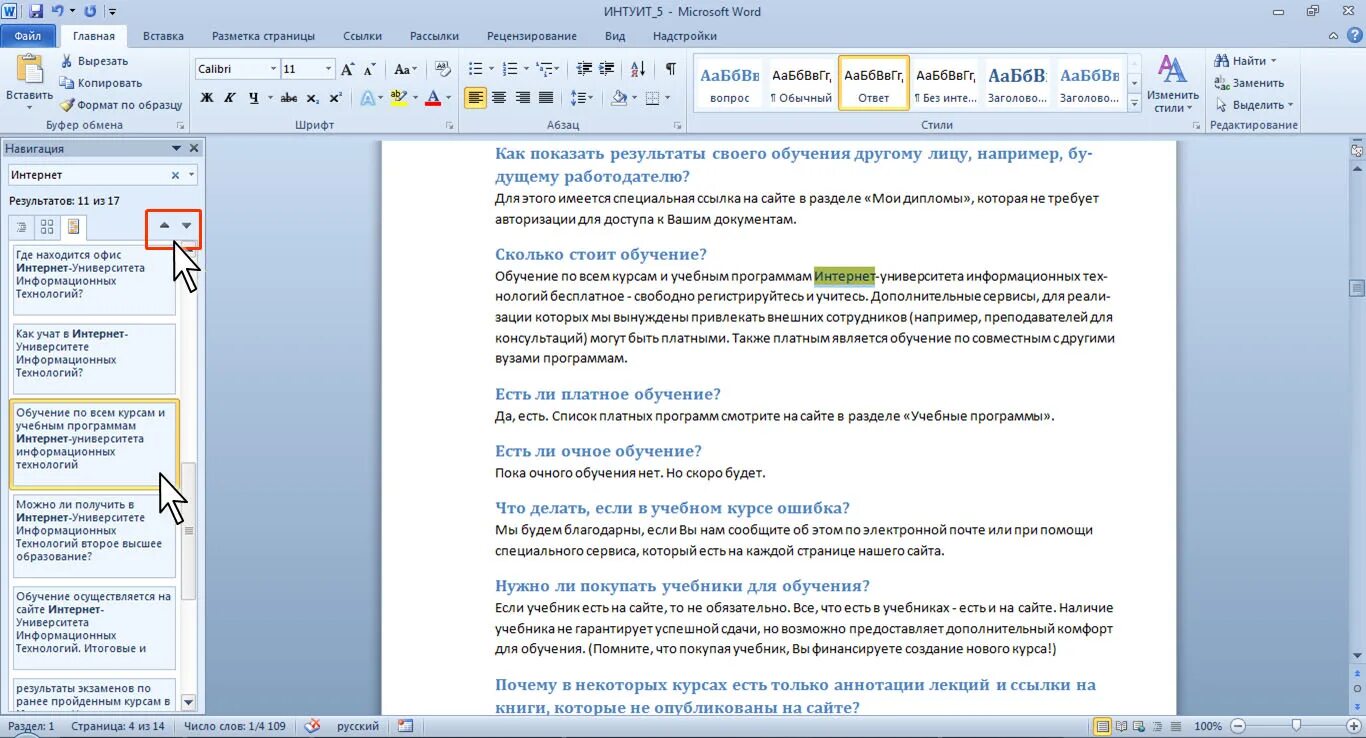
Task: Switch to the Ссылки ribbon tab
Action: (x=362, y=36)
